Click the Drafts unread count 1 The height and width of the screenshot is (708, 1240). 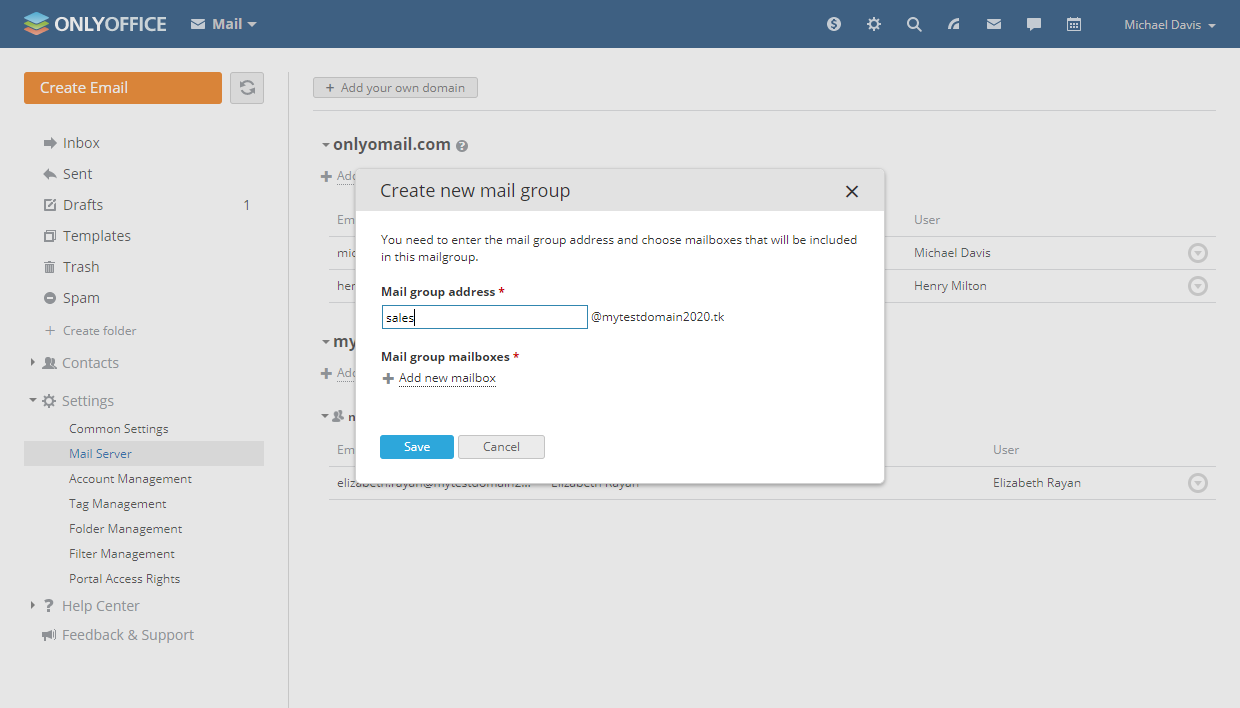[247, 205]
